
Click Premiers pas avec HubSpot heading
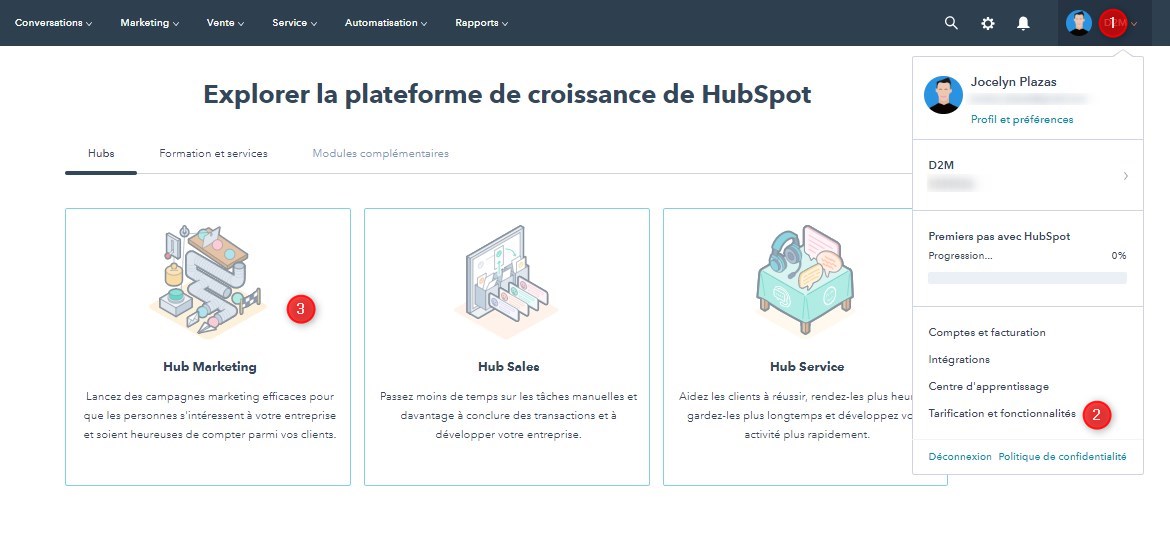999,236
